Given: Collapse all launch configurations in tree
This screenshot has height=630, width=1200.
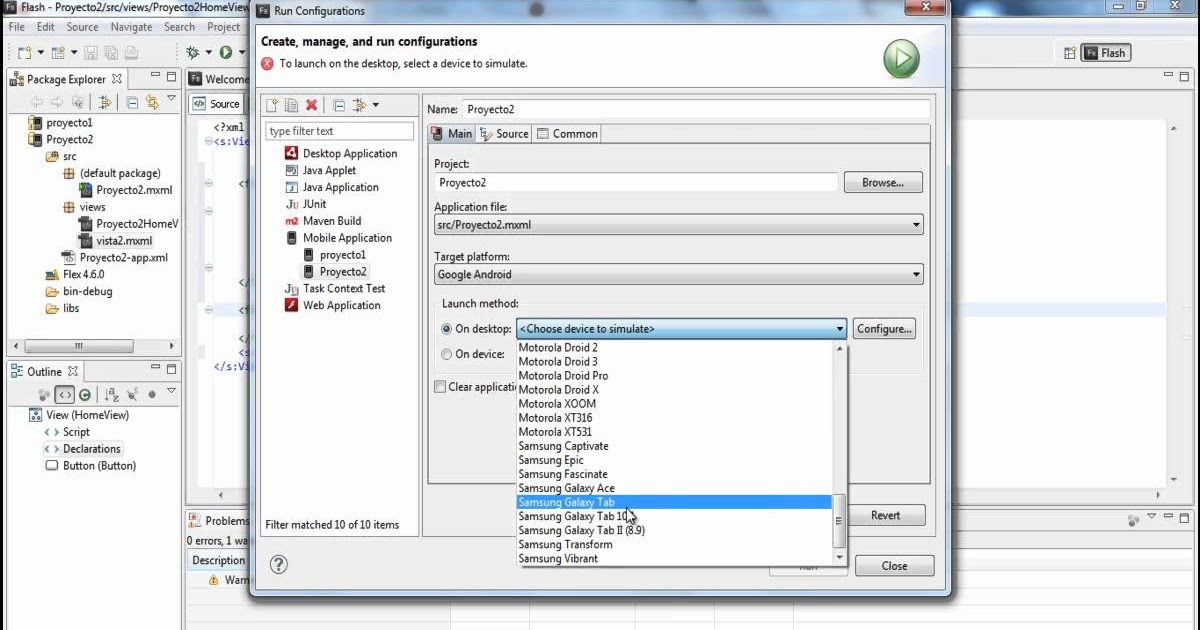Looking at the screenshot, I should pos(339,105).
